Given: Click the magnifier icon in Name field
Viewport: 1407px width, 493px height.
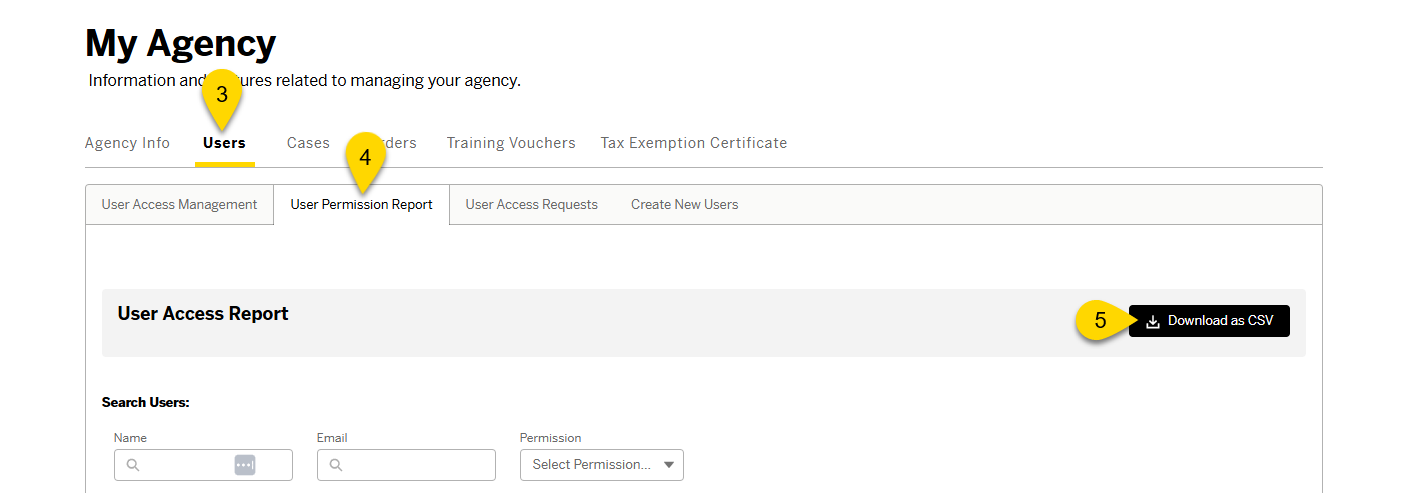Looking at the screenshot, I should [133, 465].
